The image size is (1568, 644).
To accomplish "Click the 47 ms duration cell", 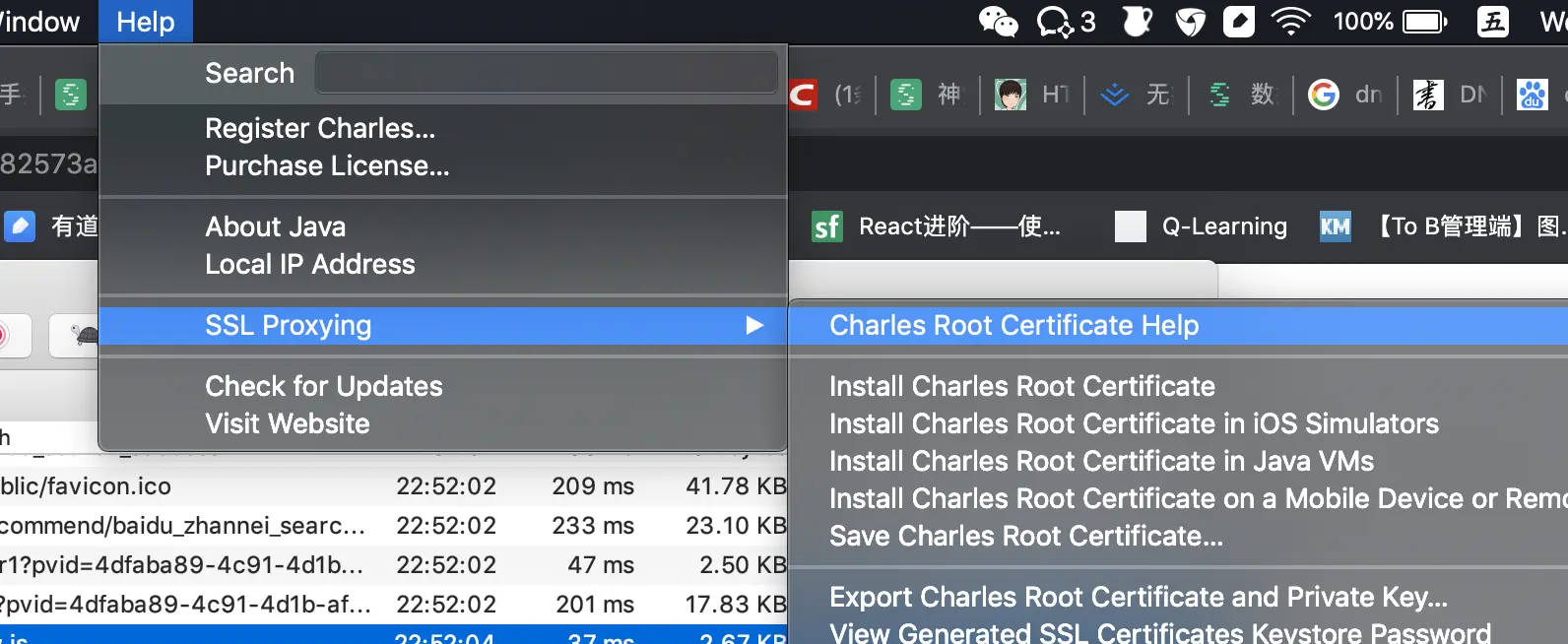I will pyautogui.click(x=601, y=565).
